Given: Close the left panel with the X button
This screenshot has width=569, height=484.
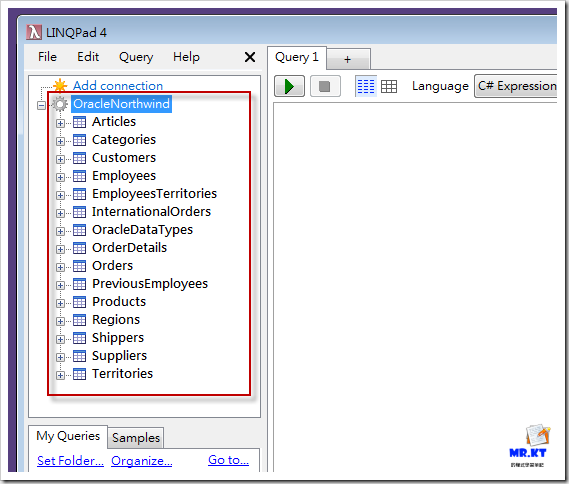Looking at the screenshot, I should tap(250, 57).
